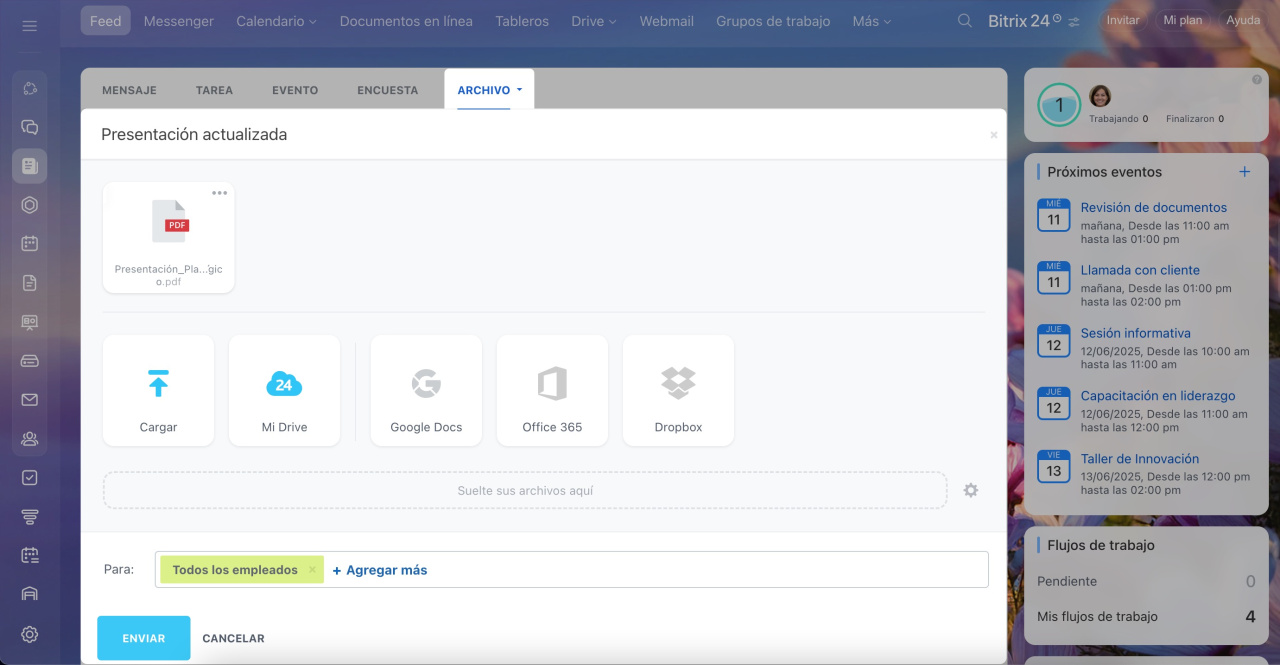
Task: Expand the ARCHIVO tab dropdown arrow
Action: click(x=520, y=90)
